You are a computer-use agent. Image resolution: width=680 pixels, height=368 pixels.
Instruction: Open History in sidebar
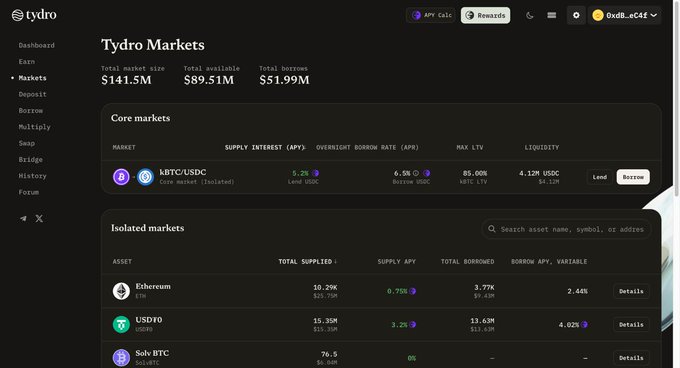tap(32, 176)
